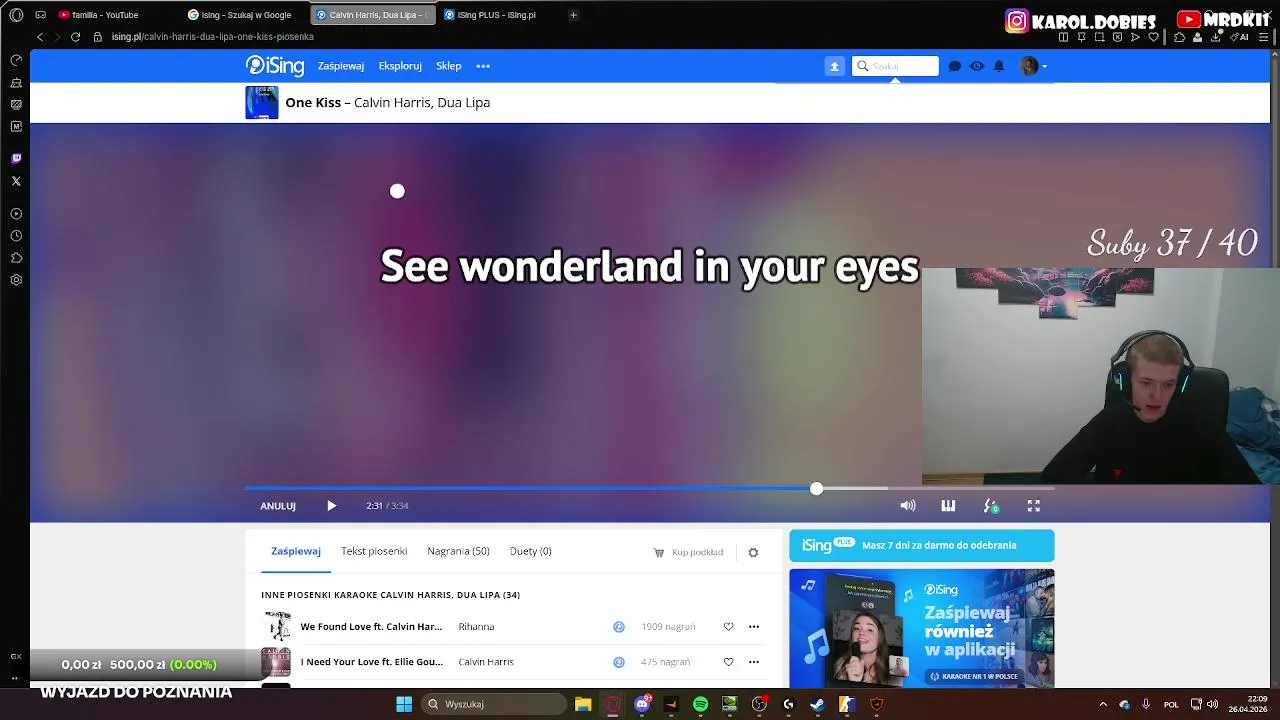This screenshot has width=1280, height=720.
Task: Open more options for We Found Love row
Action: coord(754,627)
